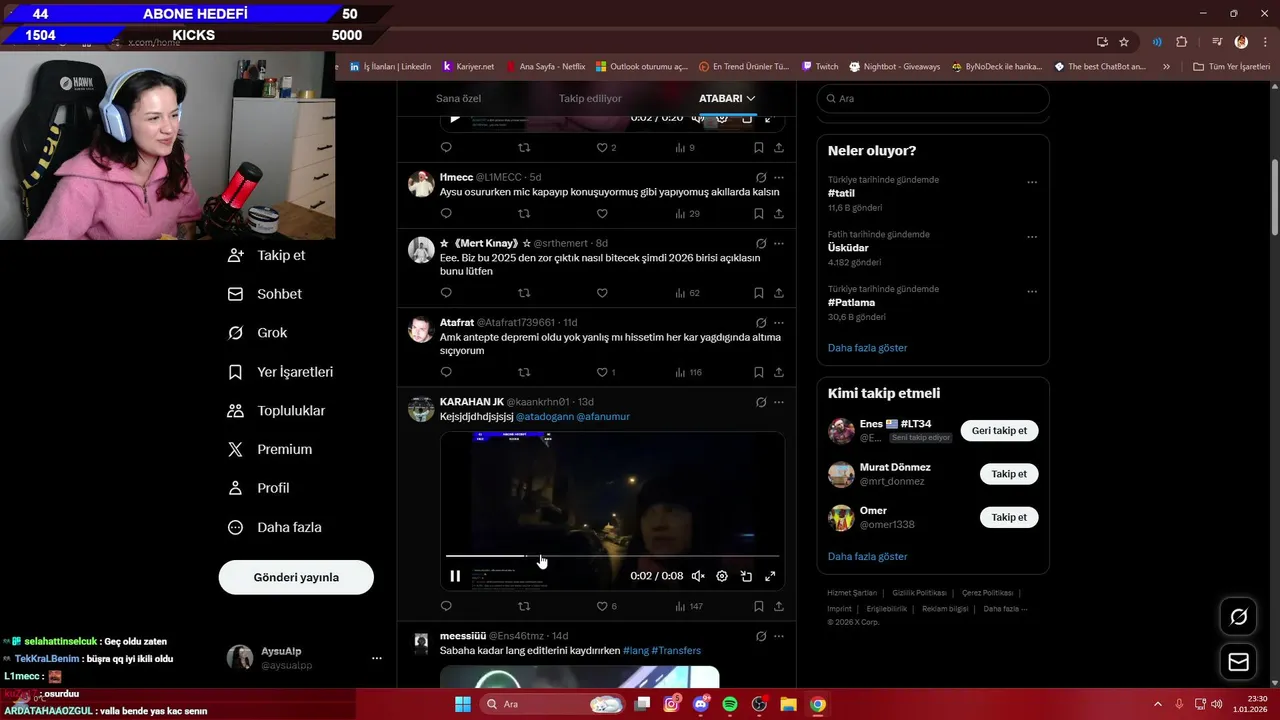
Task: Open Yer İşaretleri bookmarks
Action: (x=280, y=372)
